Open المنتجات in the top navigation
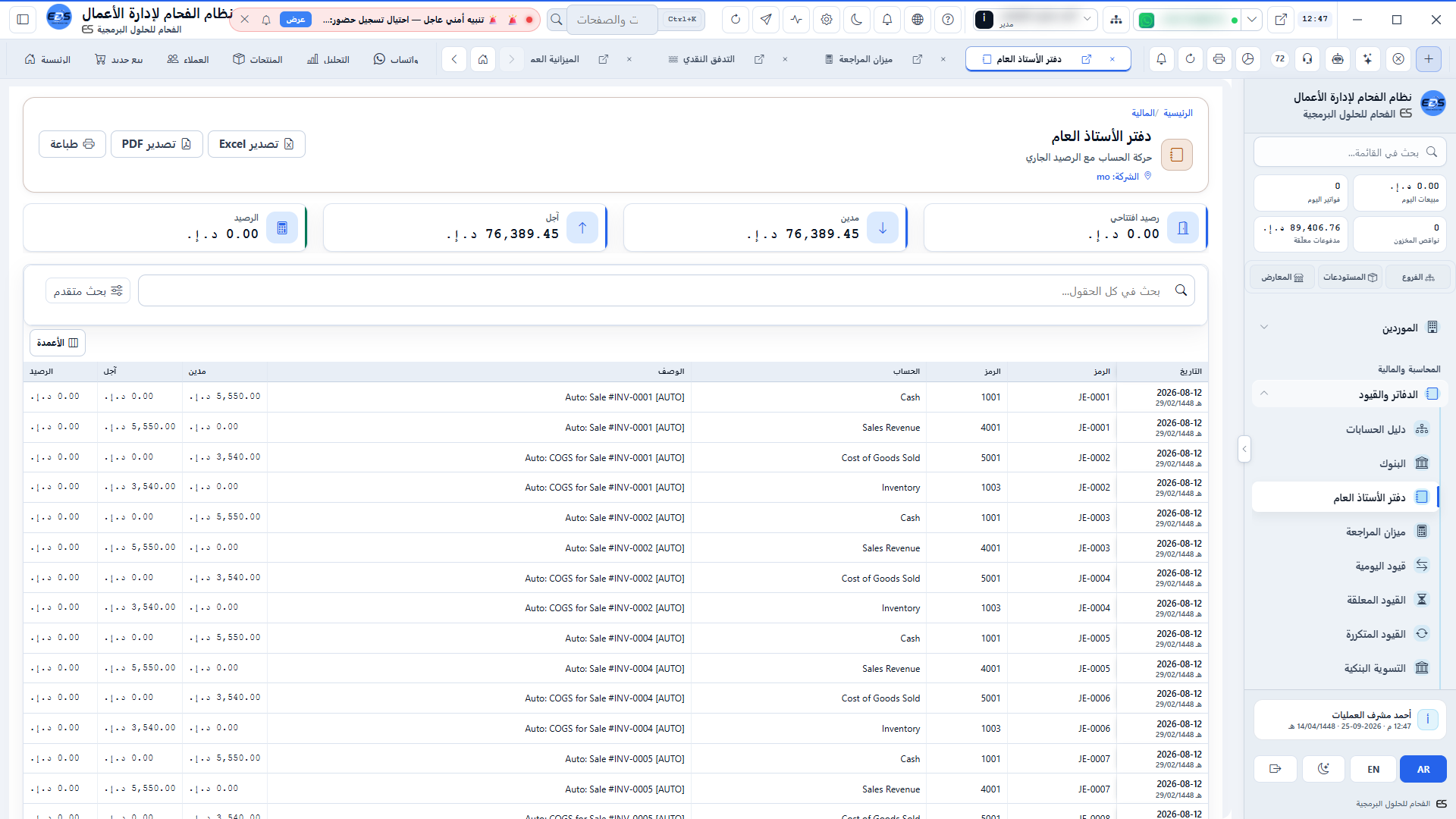The width and height of the screenshot is (1456, 819). point(258,59)
